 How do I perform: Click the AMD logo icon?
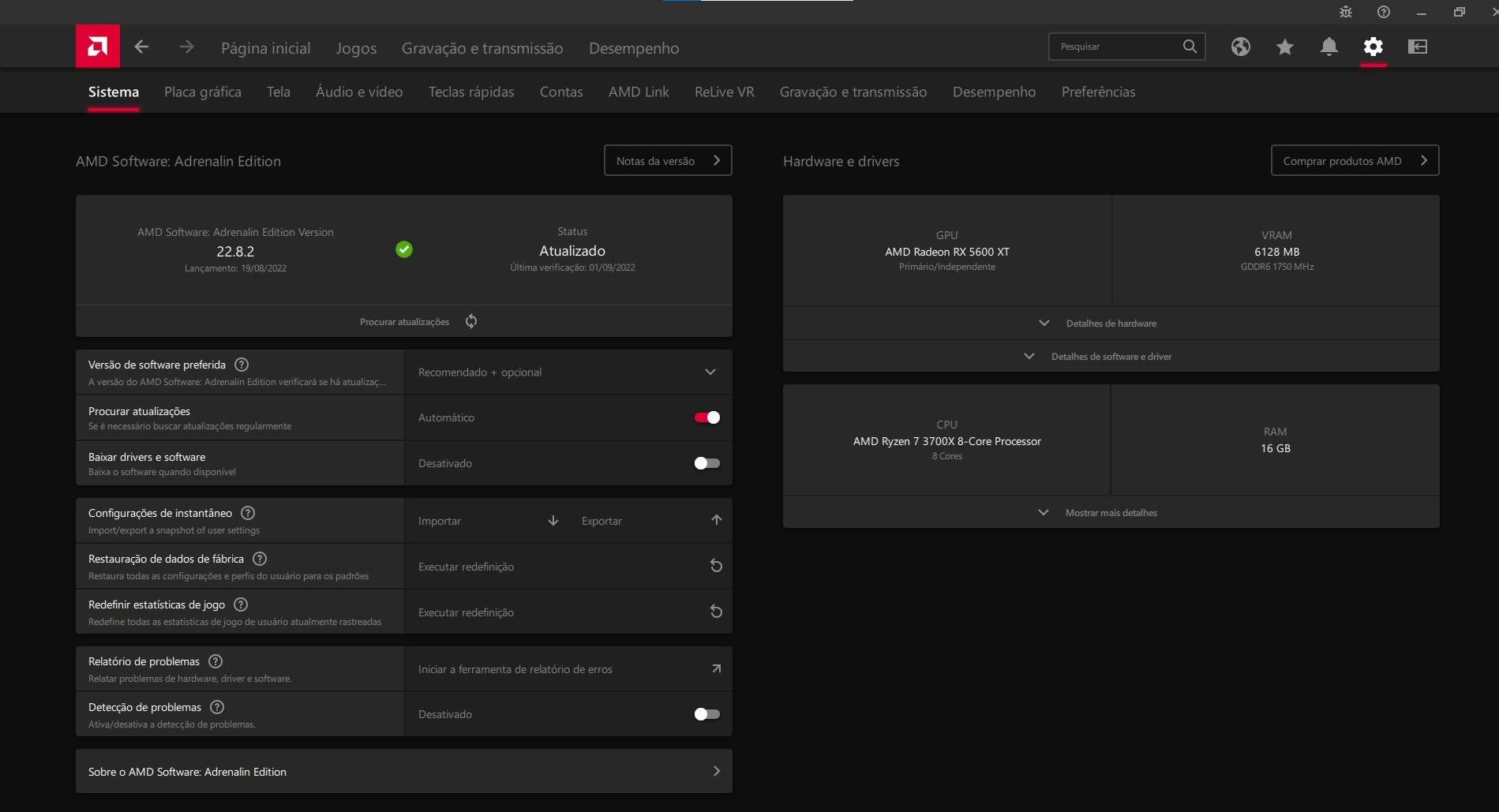(98, 46)
